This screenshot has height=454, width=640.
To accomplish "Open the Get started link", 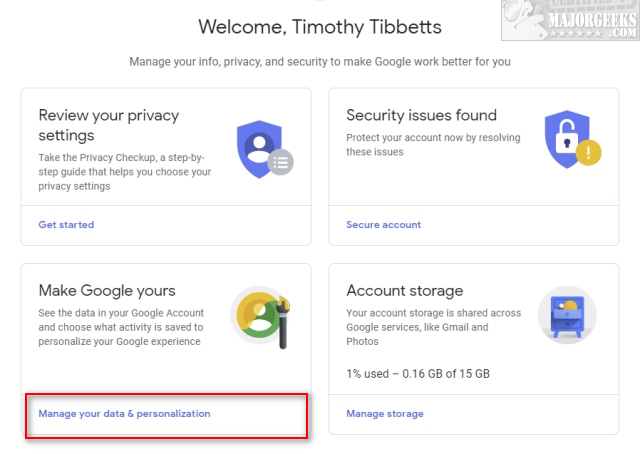I will point(66,225).
